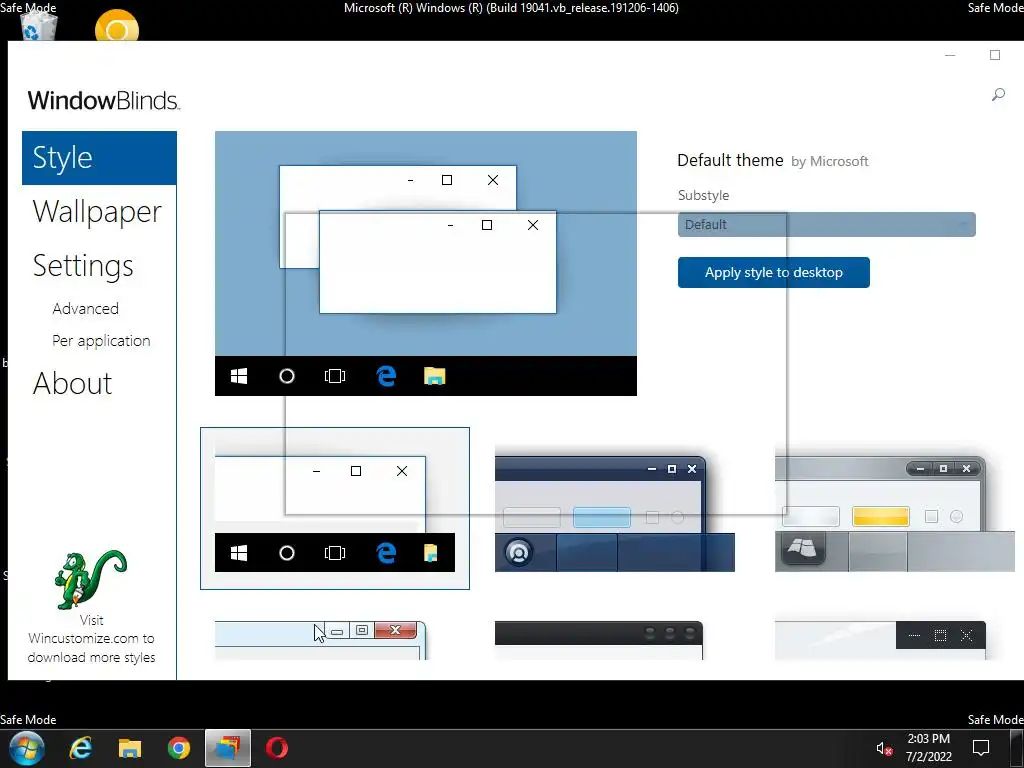Viewport: 1024px width, 768px height.
Task: Open Per application settings
Action: tap(101, 341)
